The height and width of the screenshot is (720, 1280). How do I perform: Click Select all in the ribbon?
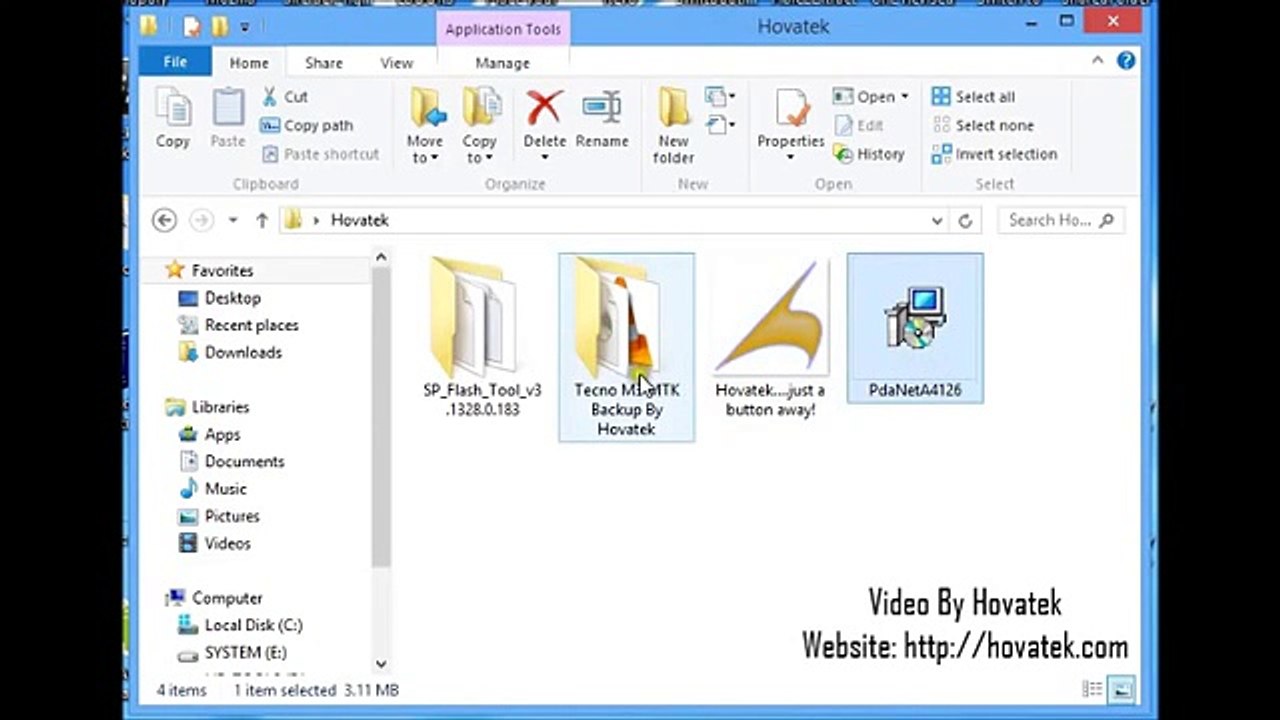(973, 97)
